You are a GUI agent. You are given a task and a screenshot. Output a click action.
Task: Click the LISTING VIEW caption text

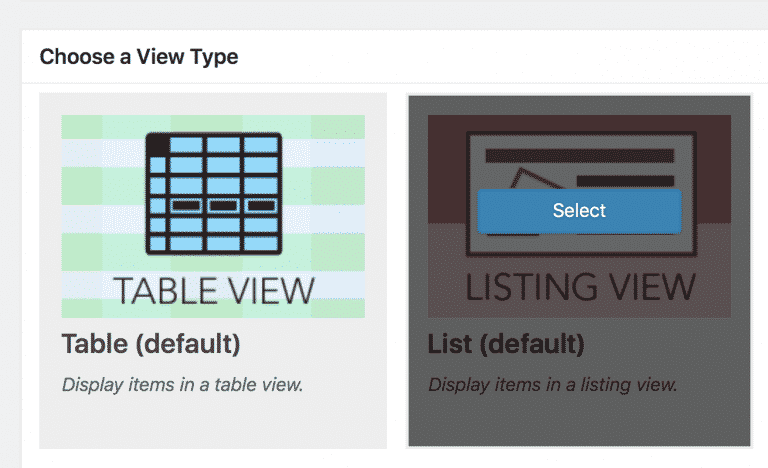click(x=580, y=287)
